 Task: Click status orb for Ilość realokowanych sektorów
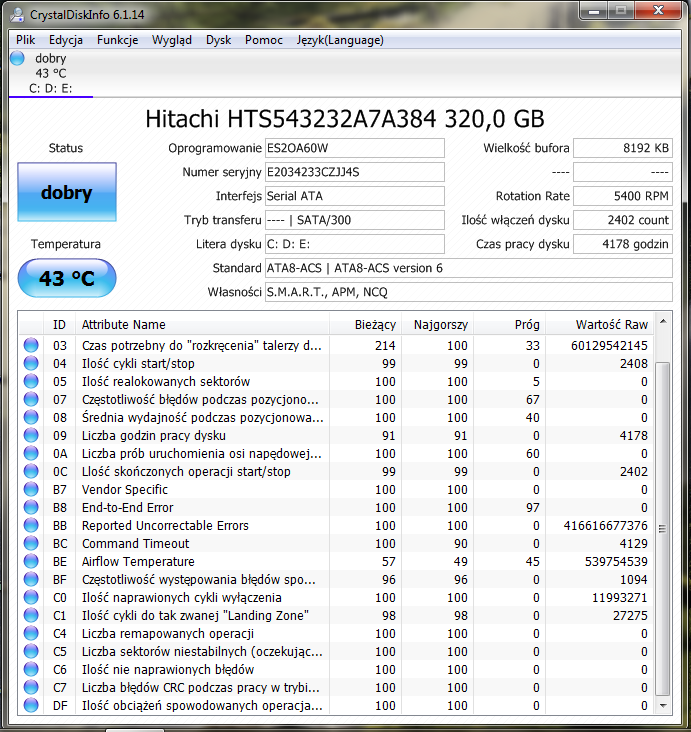click(x=31, y=381)
